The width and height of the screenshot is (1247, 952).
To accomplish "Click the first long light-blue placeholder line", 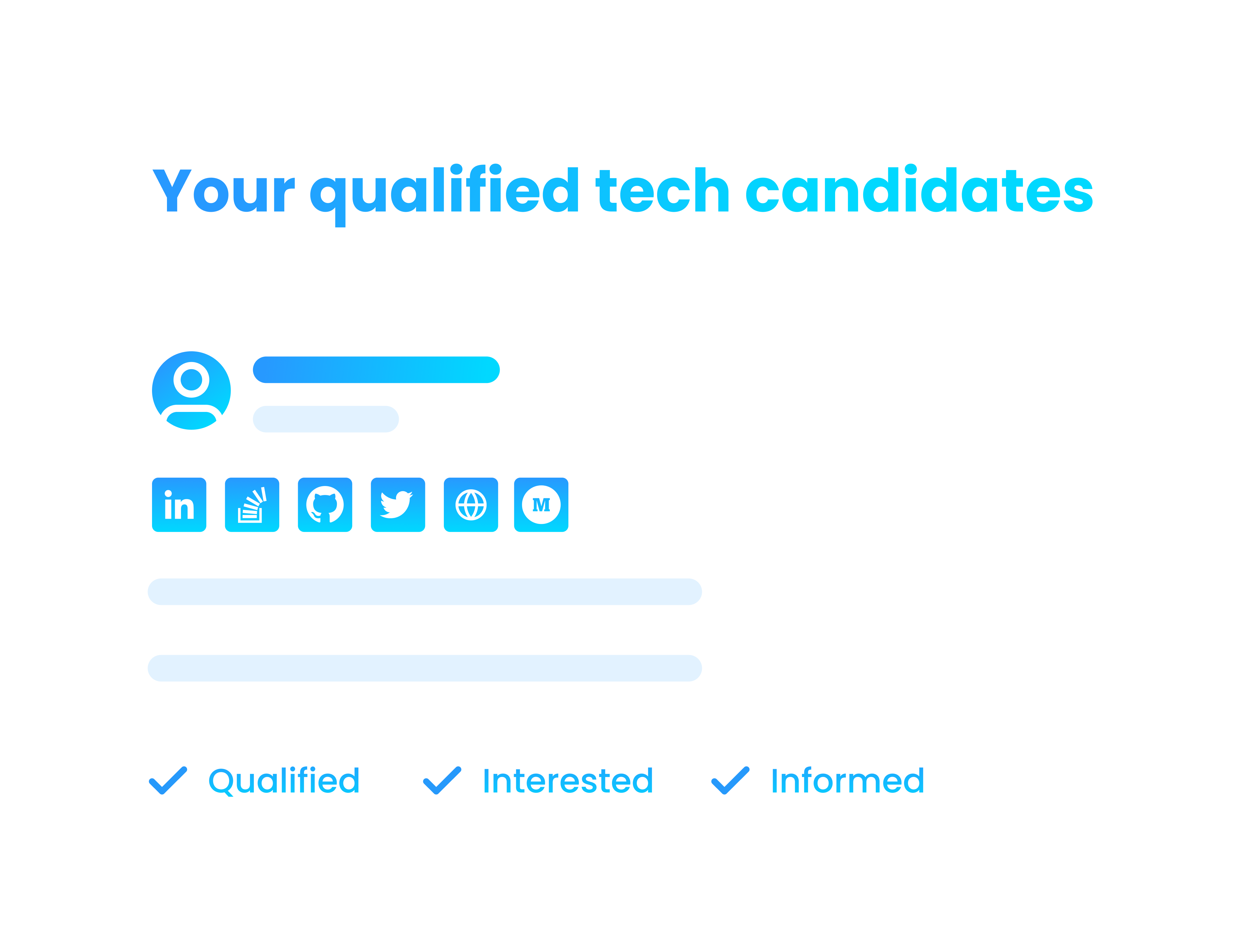I will coord(425,591).
